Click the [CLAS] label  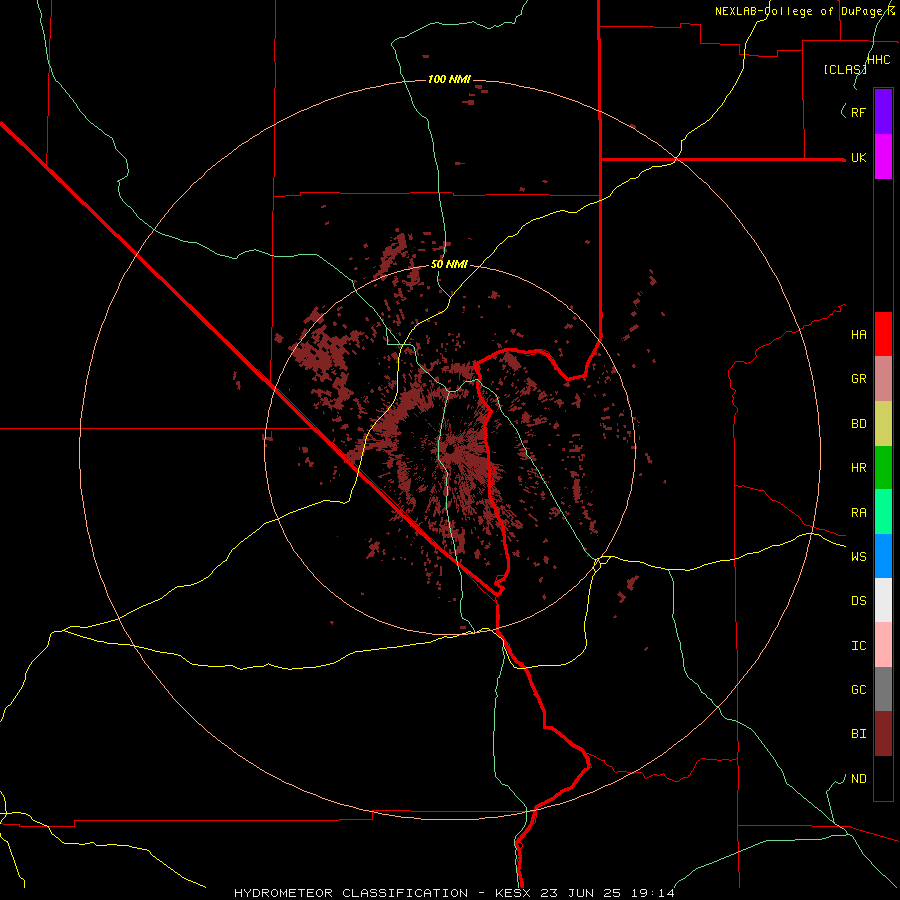pos(845,69)
